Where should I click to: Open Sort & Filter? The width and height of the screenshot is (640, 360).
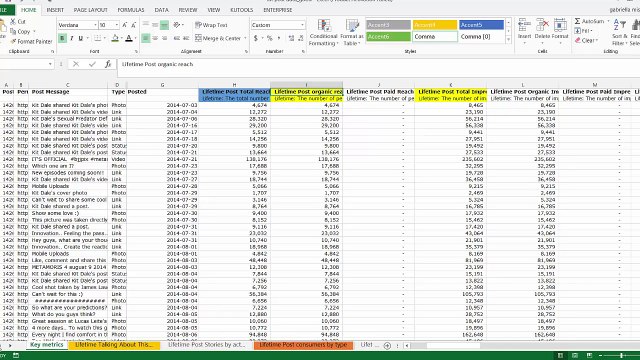point(619,32)
